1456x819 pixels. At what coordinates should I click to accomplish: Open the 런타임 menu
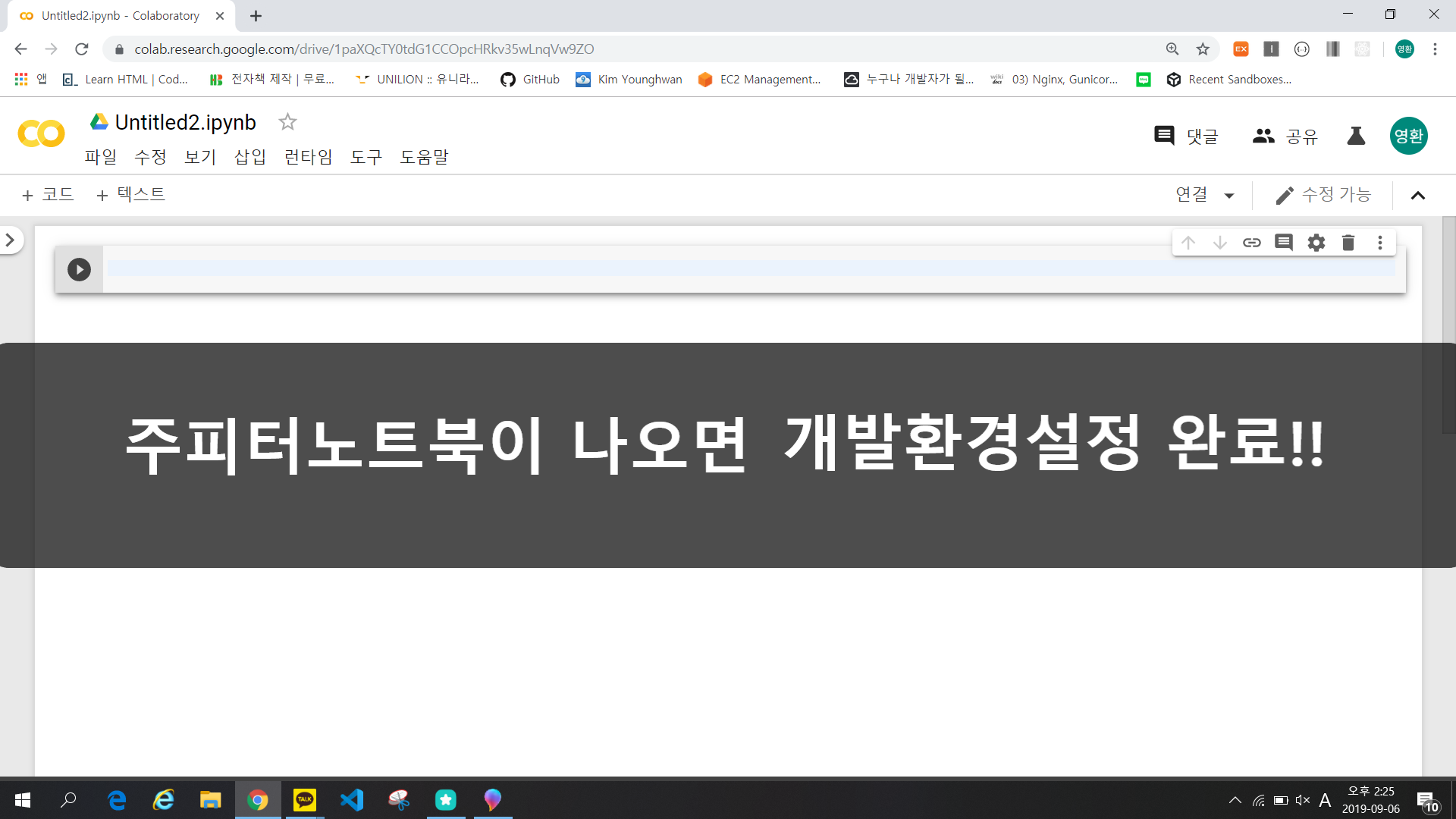point(308,157)
